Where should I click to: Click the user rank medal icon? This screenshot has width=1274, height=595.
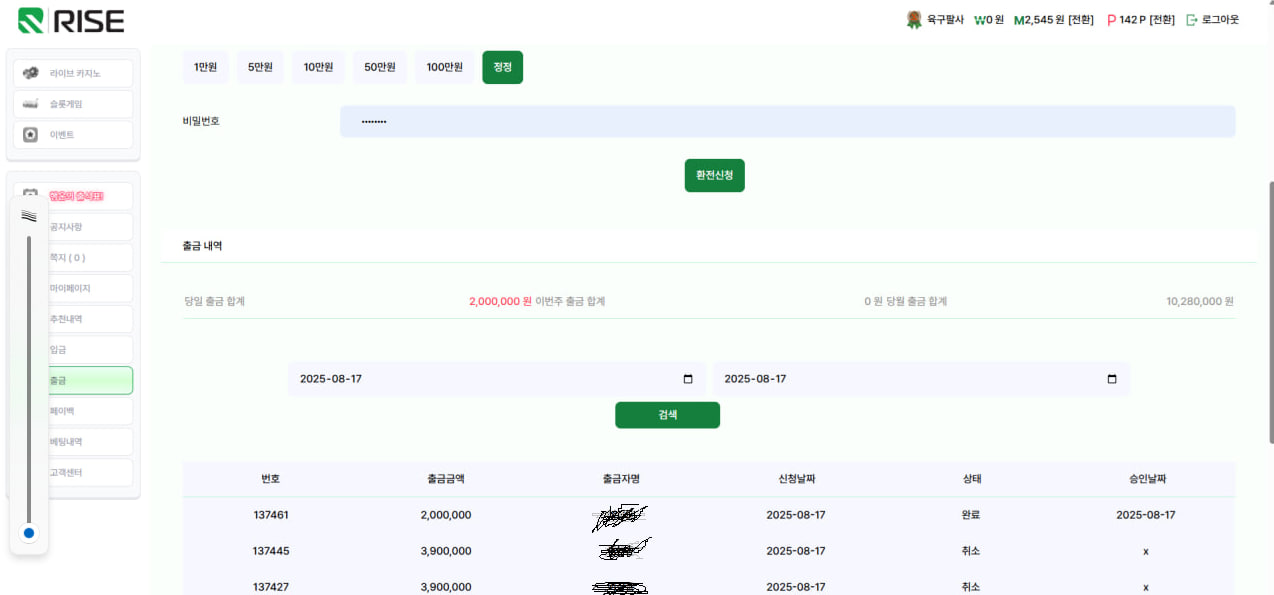click(913, 19)
